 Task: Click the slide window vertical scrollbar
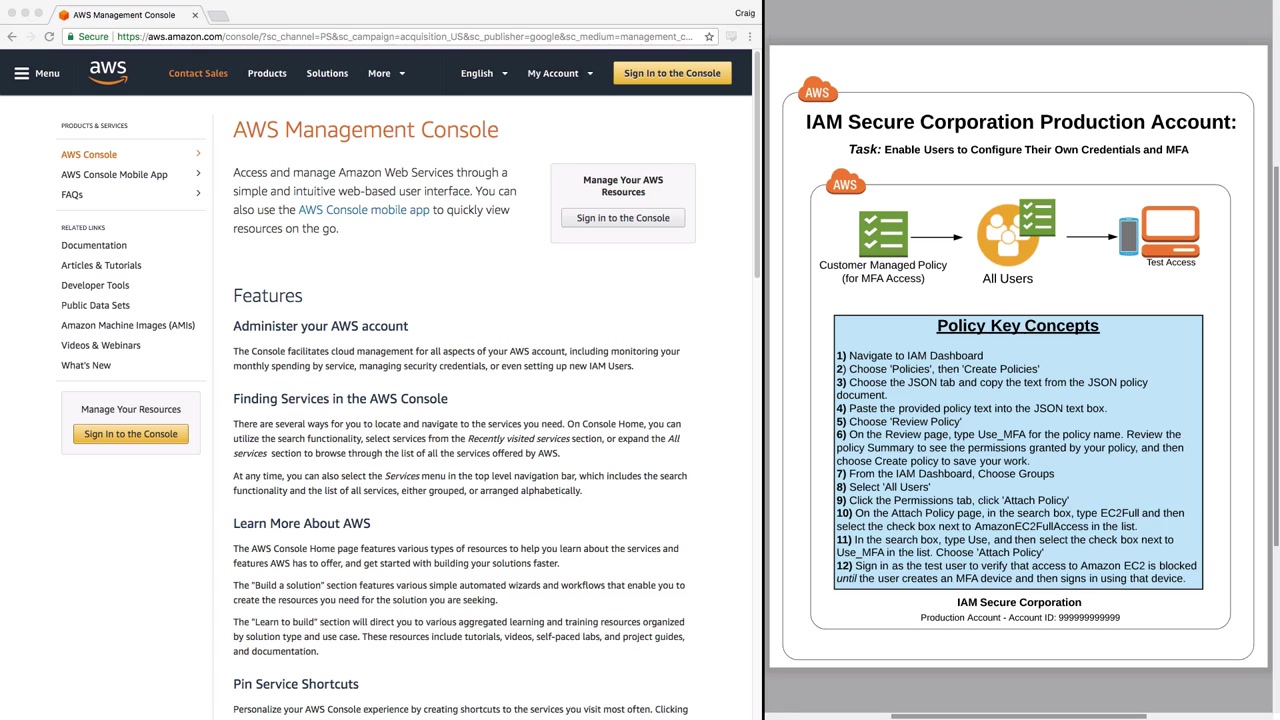click(x=1275, y=355)
